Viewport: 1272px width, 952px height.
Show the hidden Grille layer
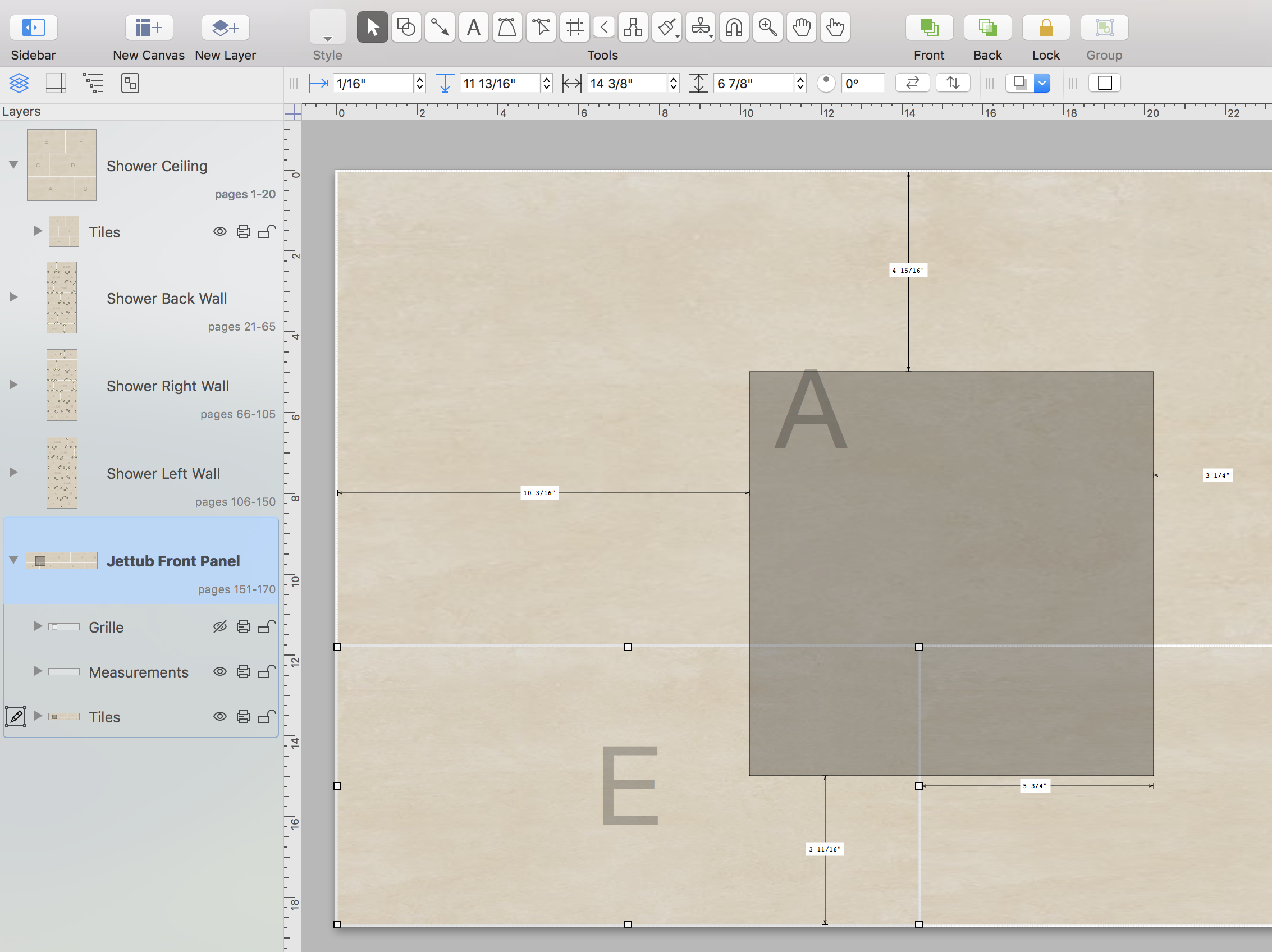219,626
